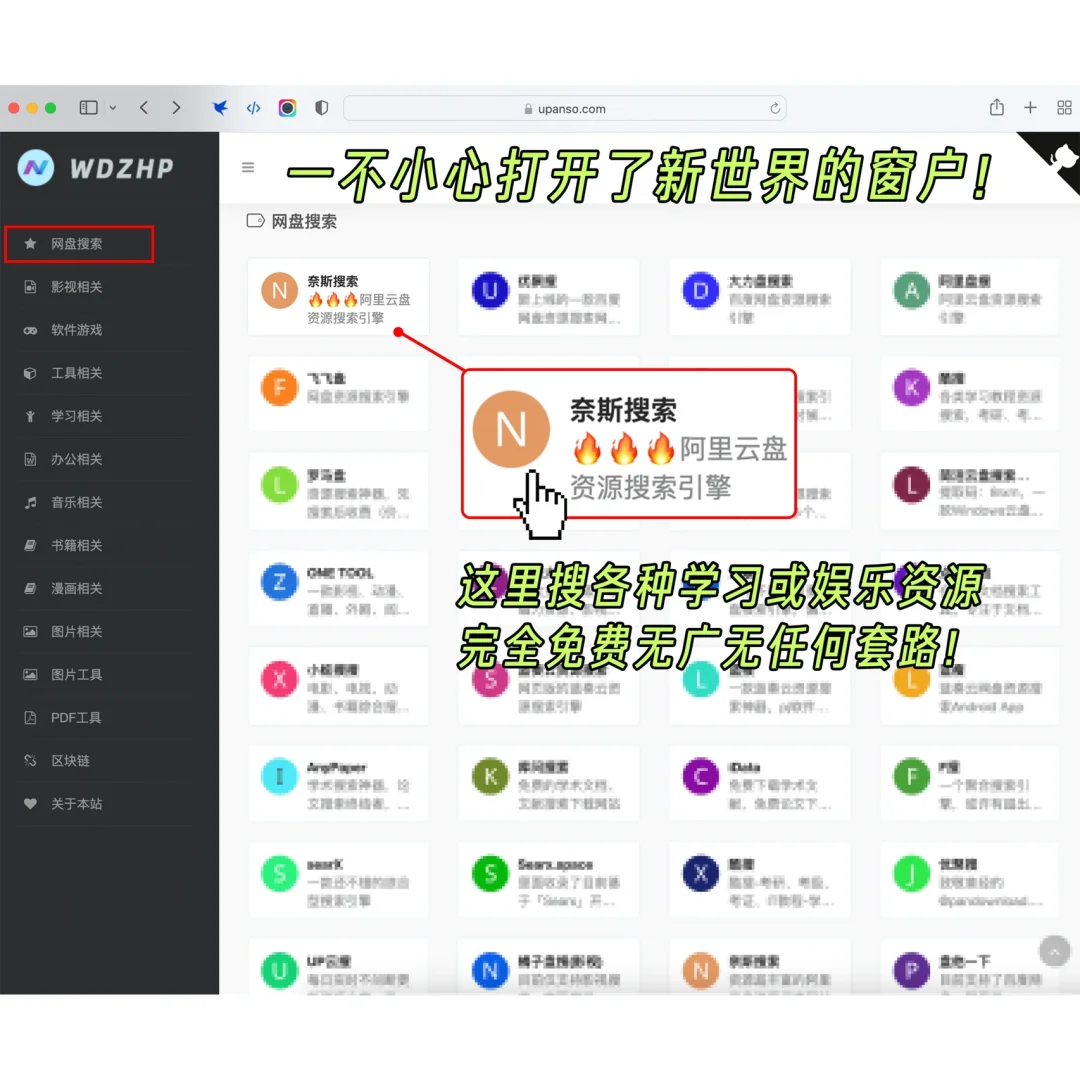Open the Searx.space card
1080x1080 pixels.
click(x=549, y=880)
